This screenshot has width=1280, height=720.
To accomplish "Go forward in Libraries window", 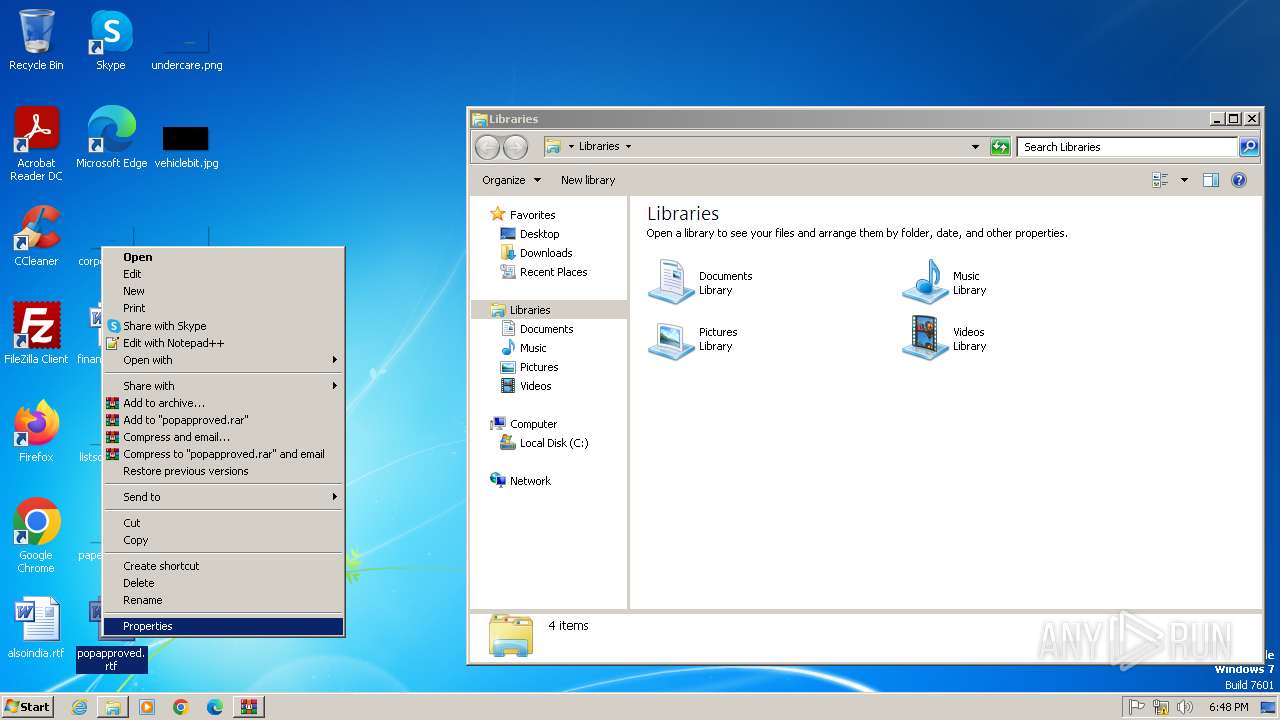I will [515, 147].
